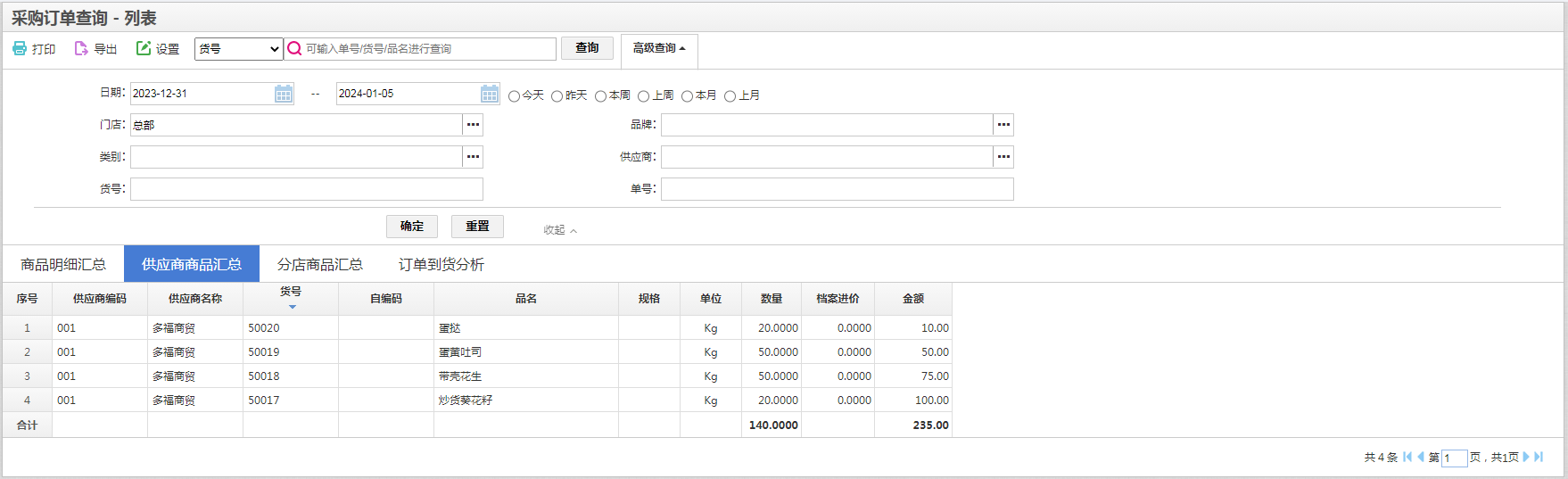Click 数量 column header
The height and width of the screenshot is (479, 1568).
[x=772, y=299]
